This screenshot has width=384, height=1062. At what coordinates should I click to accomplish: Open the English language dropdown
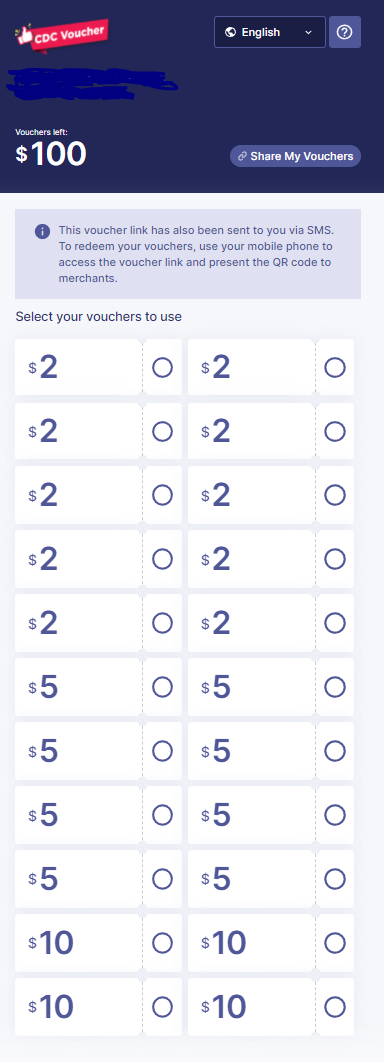click(270, 32)
